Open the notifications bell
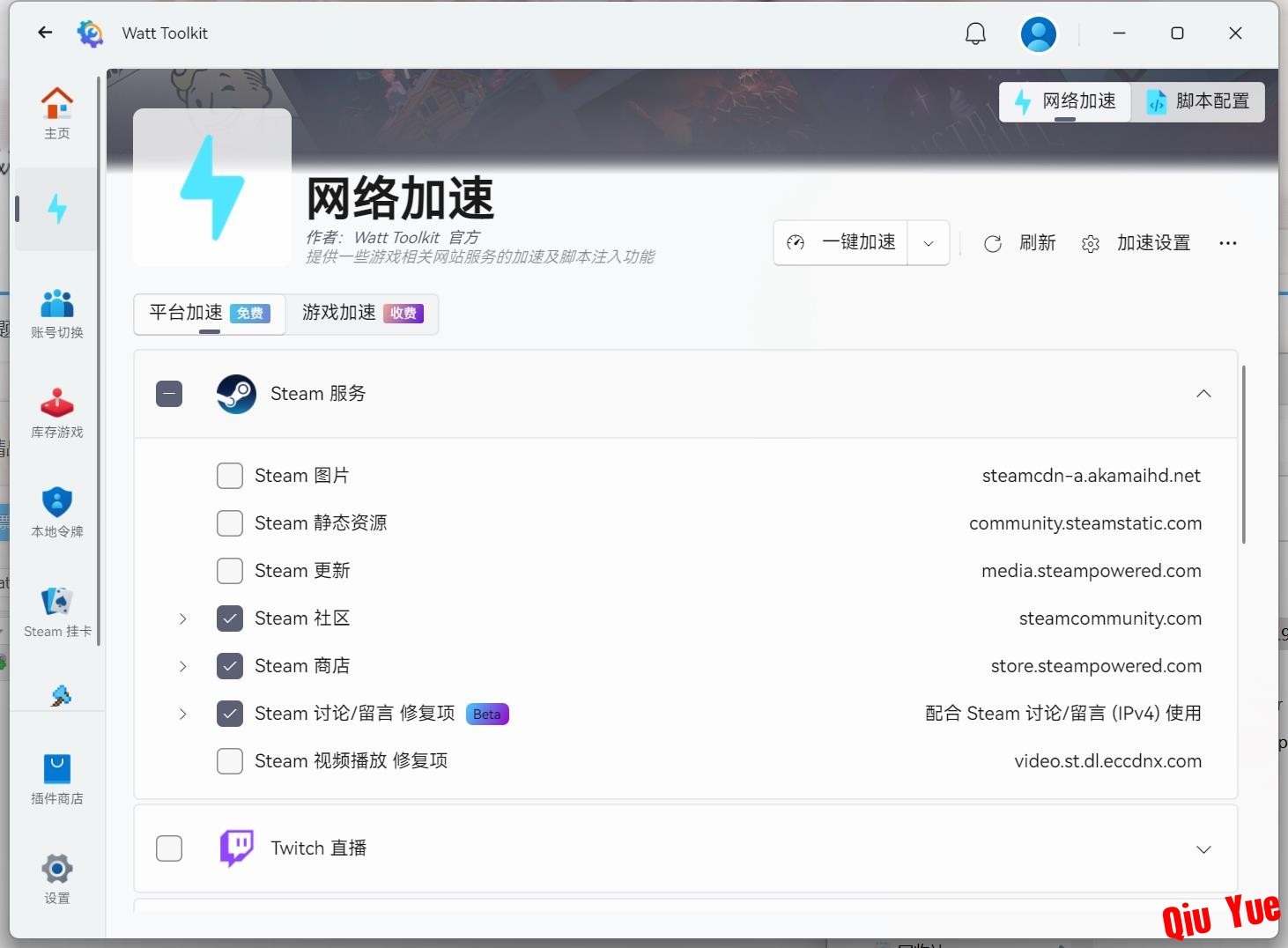This screenshot has height=948, width=1288. tap(975, 33)
